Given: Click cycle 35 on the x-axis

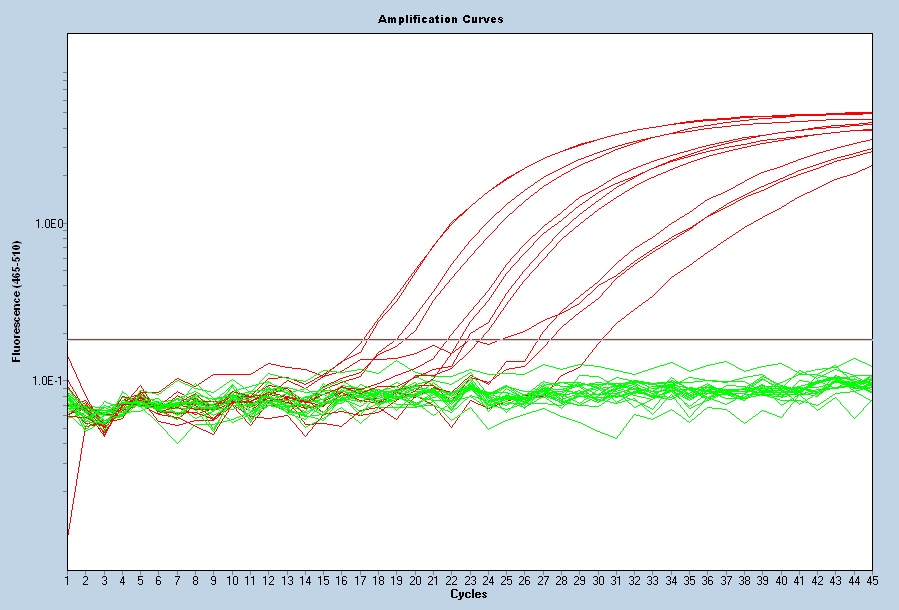Looking at the screenshot, I should click(x=689, y=581).
